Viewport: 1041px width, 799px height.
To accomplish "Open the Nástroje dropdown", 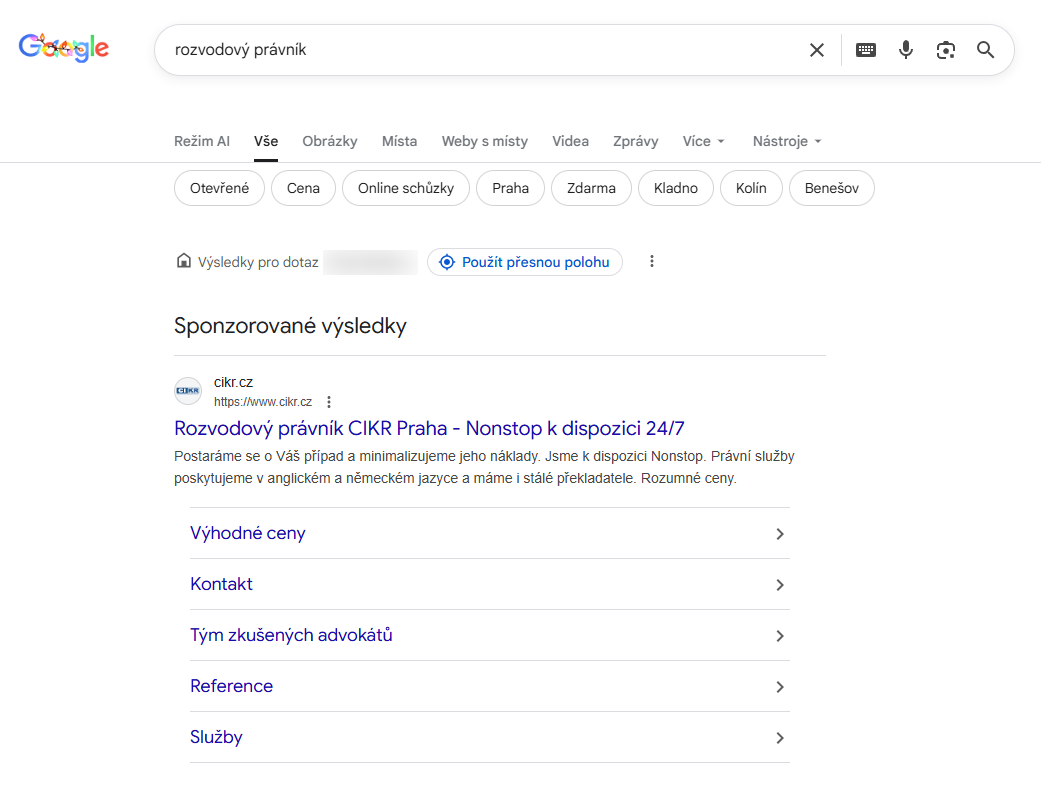I will pyautogui.click(x=786, y=141).
